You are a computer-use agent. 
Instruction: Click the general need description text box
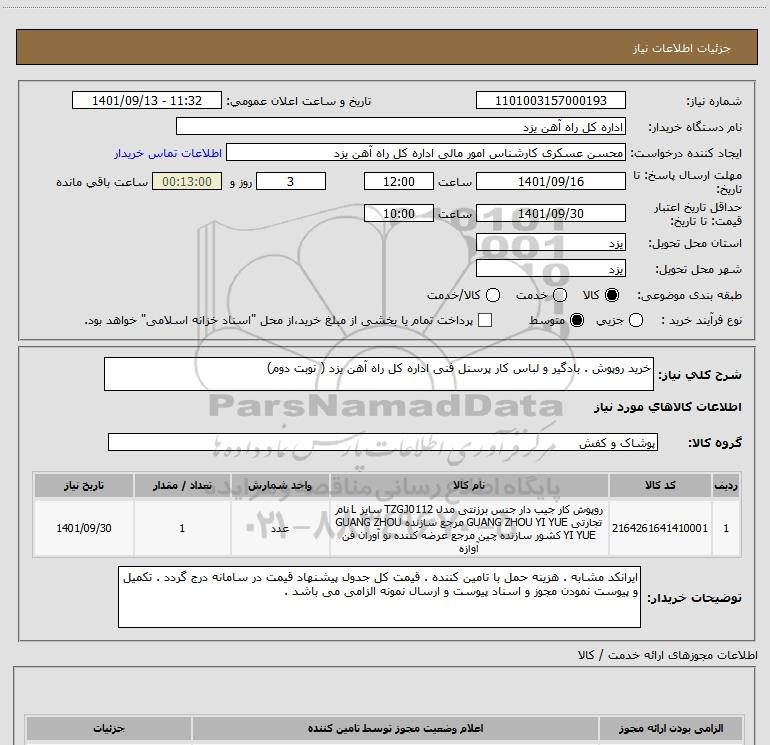coord(379,374)
